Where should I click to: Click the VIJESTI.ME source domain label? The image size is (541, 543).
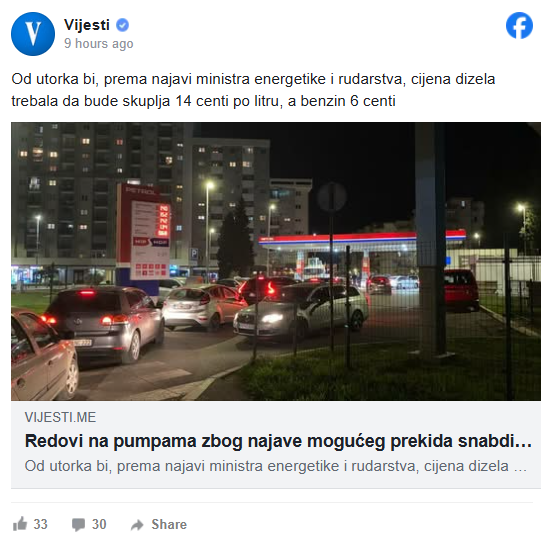click(60, 417)
